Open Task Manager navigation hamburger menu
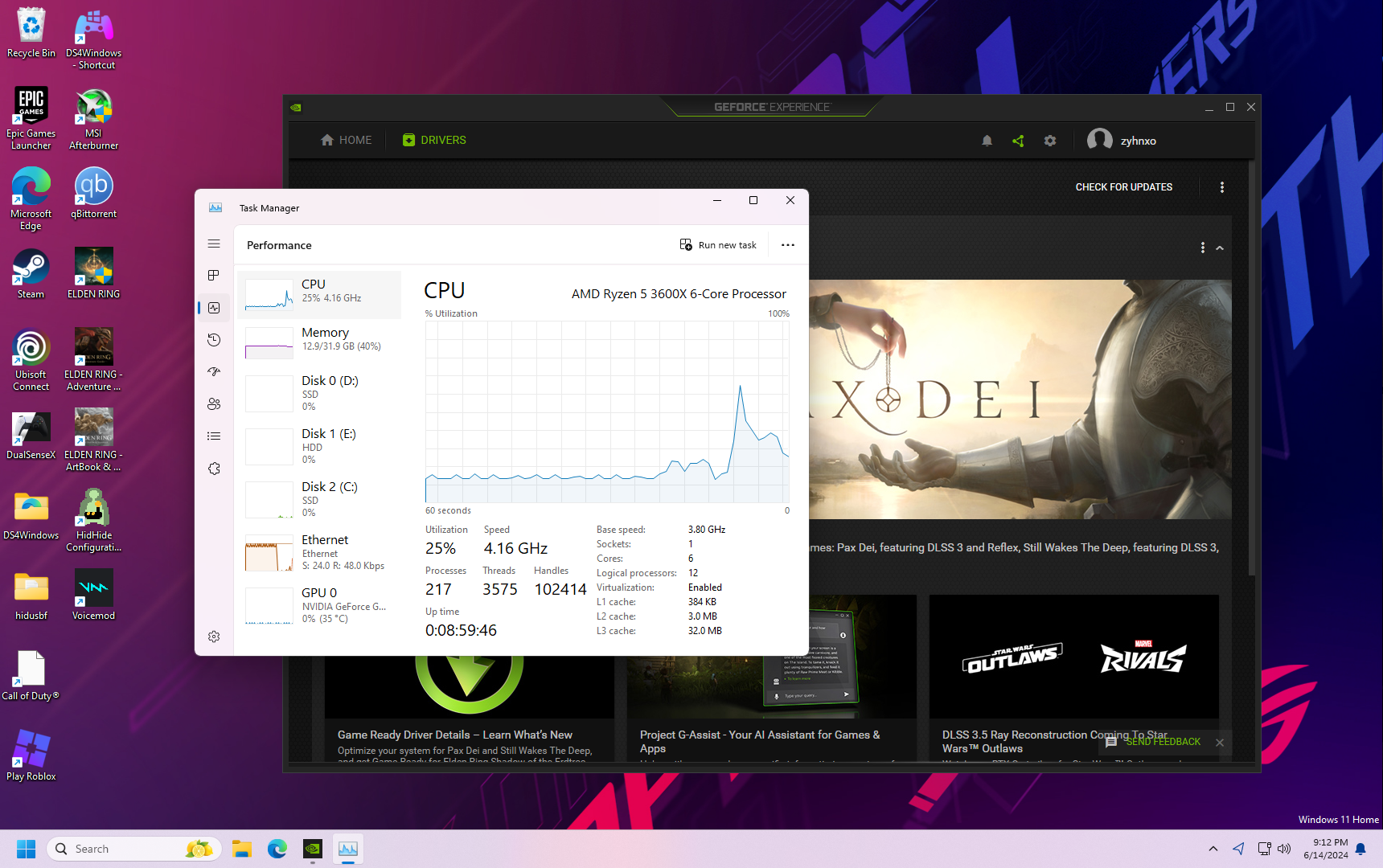The image size is (1383, 868). [x=214, y=244]
